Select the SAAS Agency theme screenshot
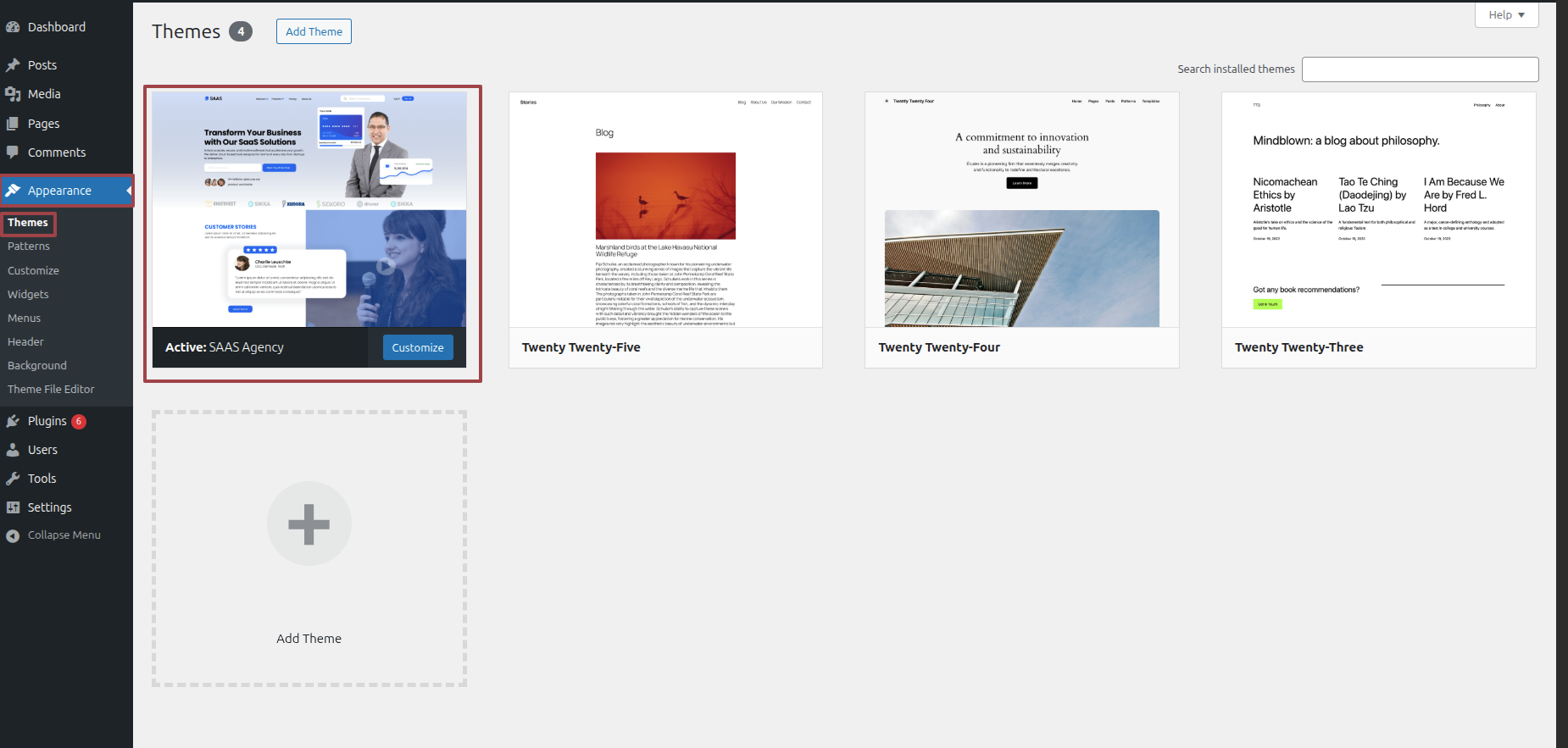This screenshot has height=748, width=1568. (x=309, y=209)
